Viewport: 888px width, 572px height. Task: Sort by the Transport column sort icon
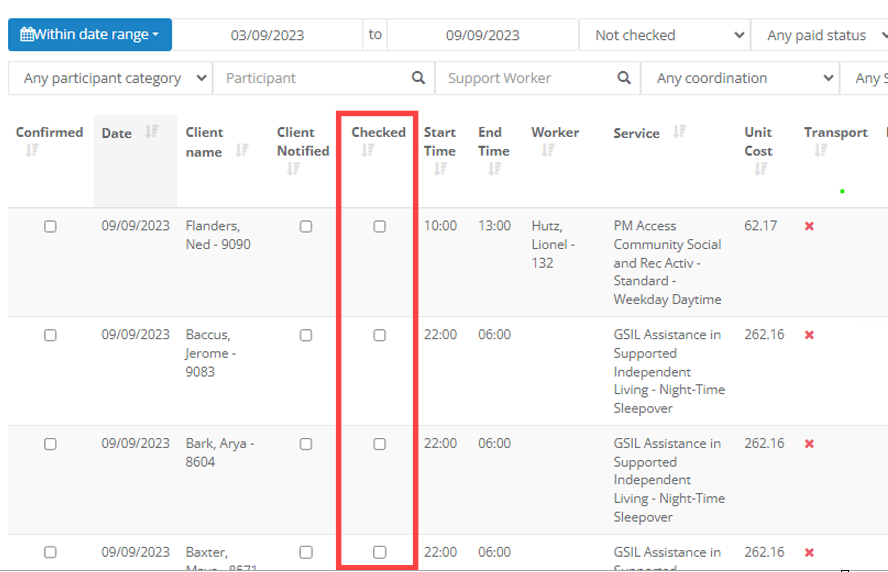[x=821, y=150]
